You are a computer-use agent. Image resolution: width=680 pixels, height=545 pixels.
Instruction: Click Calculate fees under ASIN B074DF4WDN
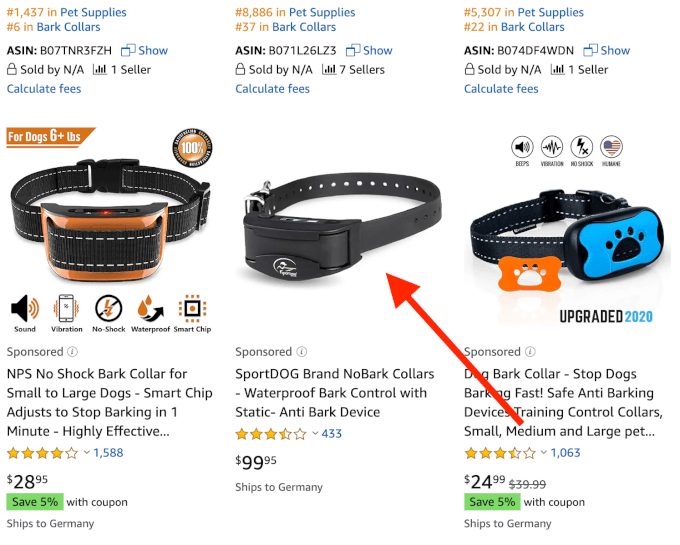point(501,89)
